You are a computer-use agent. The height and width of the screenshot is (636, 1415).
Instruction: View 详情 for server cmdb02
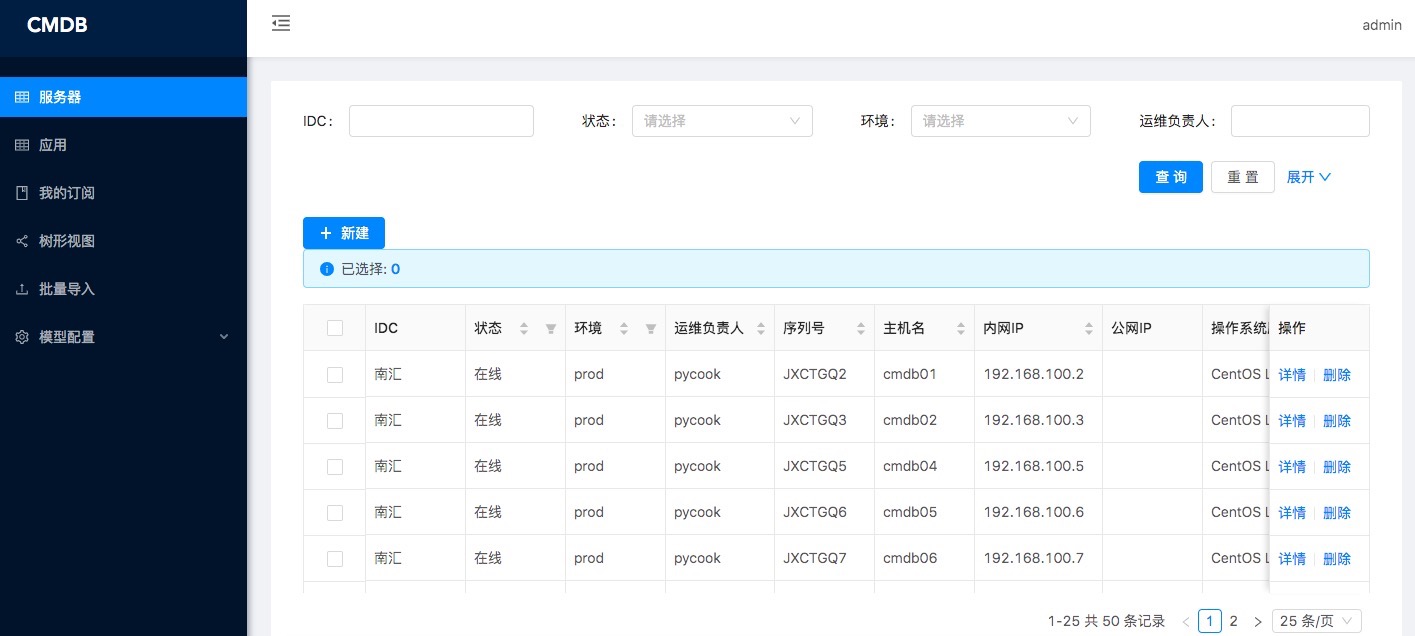[1291, 421]
